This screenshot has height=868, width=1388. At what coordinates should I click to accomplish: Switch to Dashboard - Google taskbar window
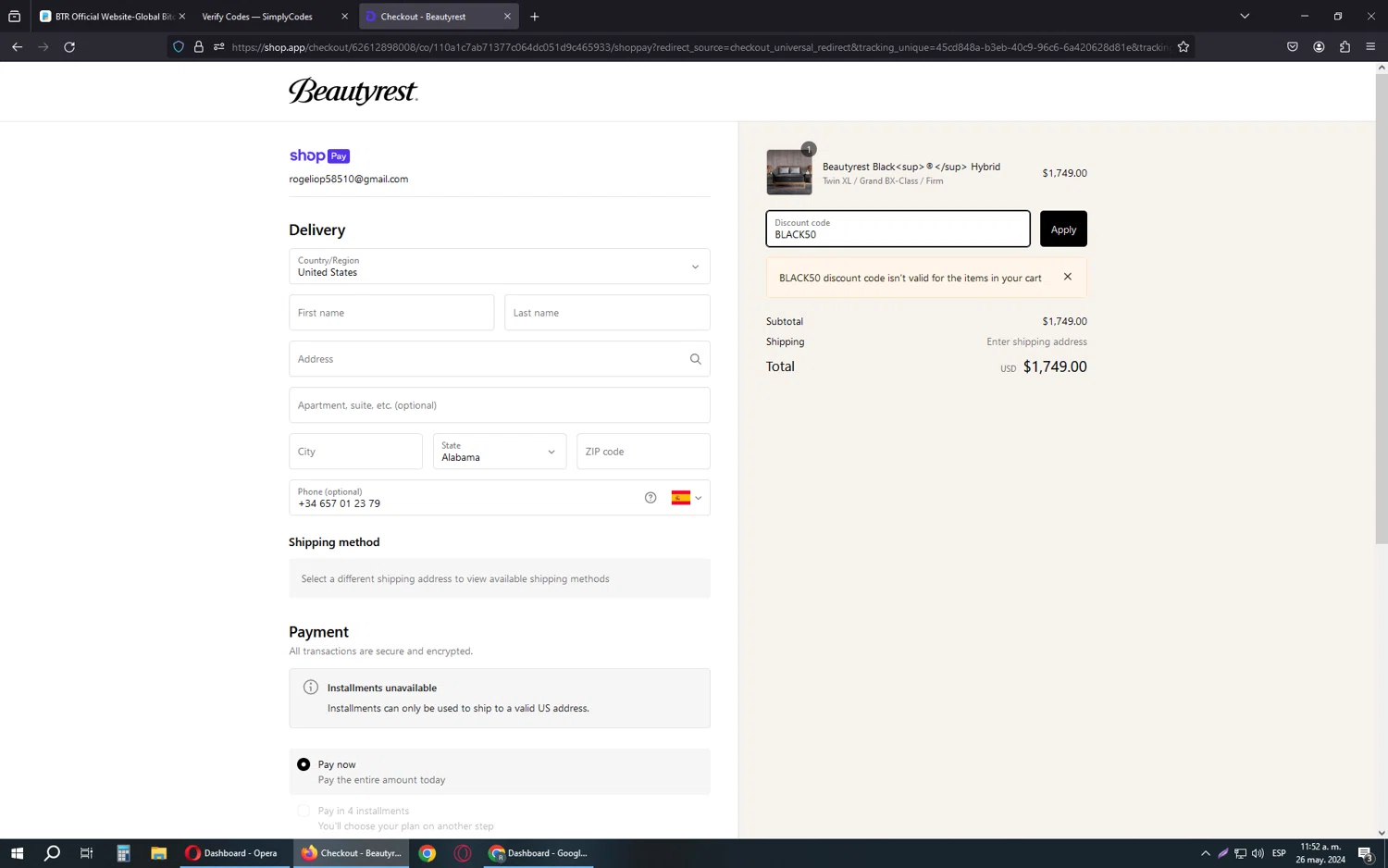pyautogui.click(x=539, y=853)
